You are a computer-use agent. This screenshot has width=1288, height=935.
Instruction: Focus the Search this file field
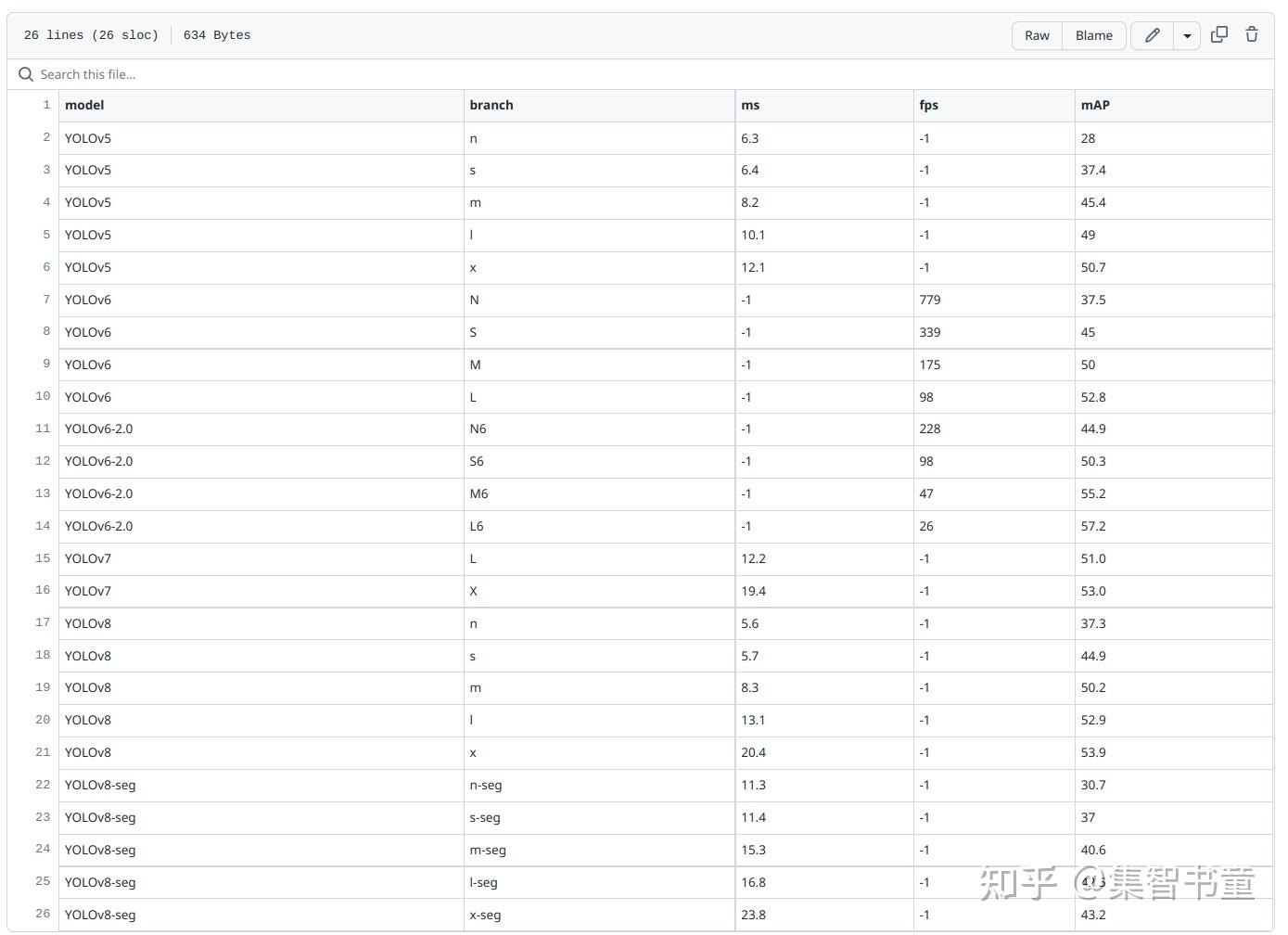tap(640, 74)
